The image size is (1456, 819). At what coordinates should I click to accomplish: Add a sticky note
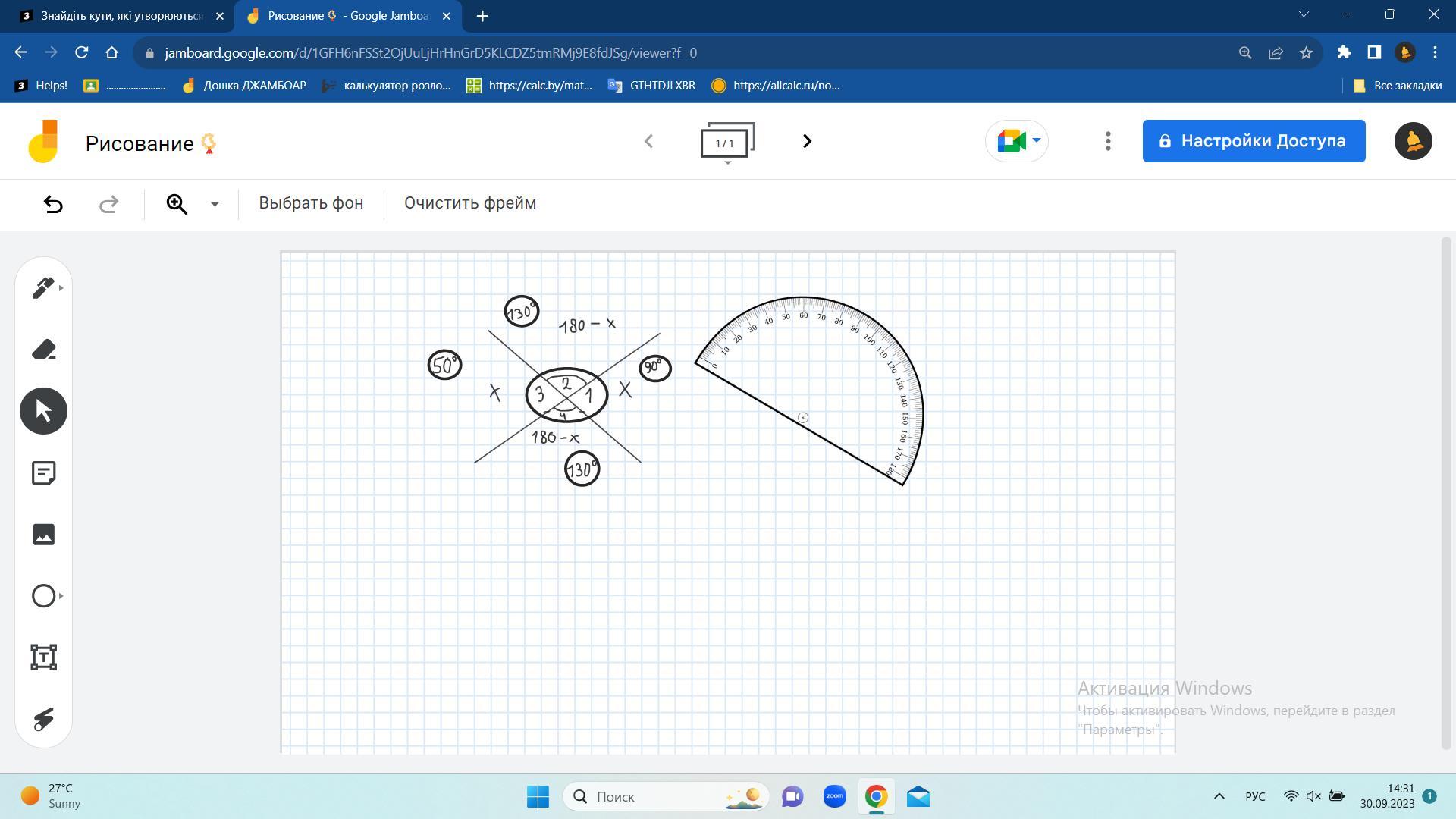[x=43, y=473]
